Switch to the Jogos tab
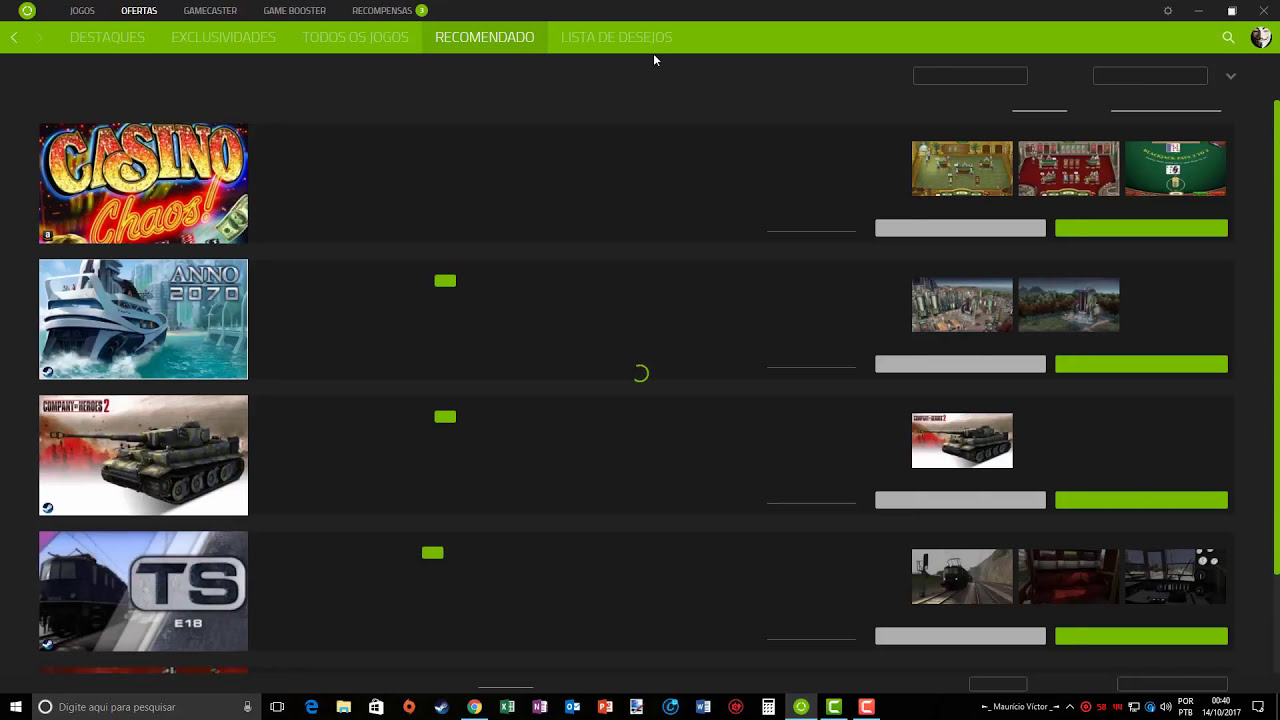Image resolution: width=1280 pixels, height=720 pixels. click(x=82, y=11)
